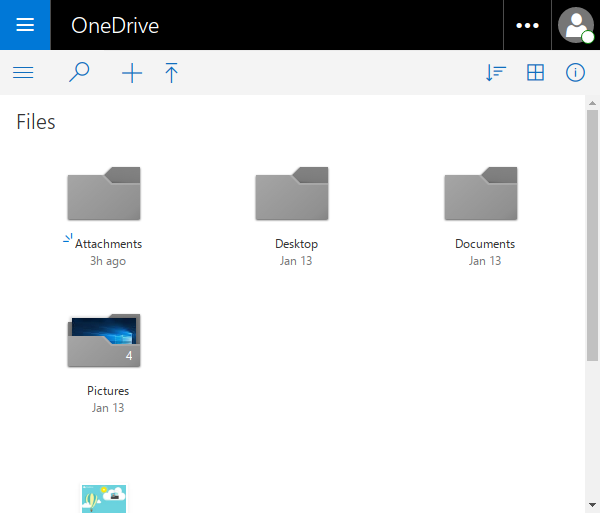Open the sort options icon
The image size is (600, 513).
point(496,72)
